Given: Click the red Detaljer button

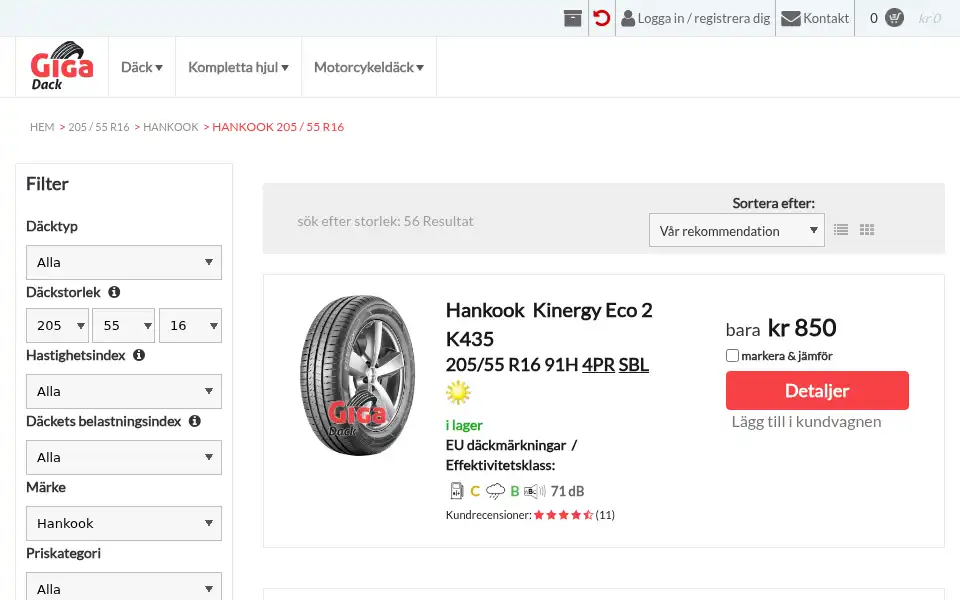Looking at the screenshot, I should 817,391.
